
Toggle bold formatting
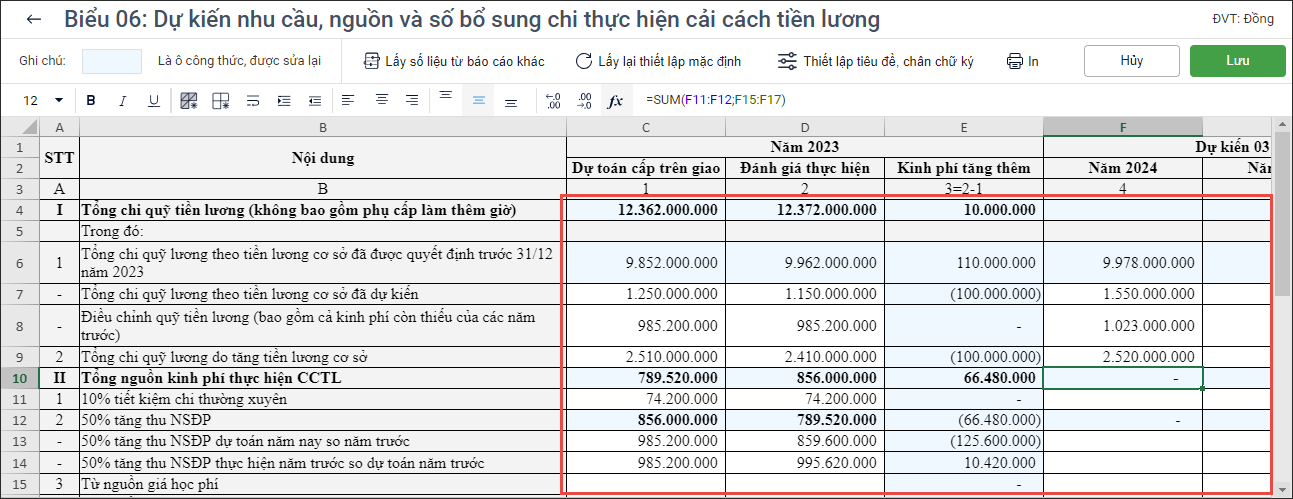coord(91,100)
